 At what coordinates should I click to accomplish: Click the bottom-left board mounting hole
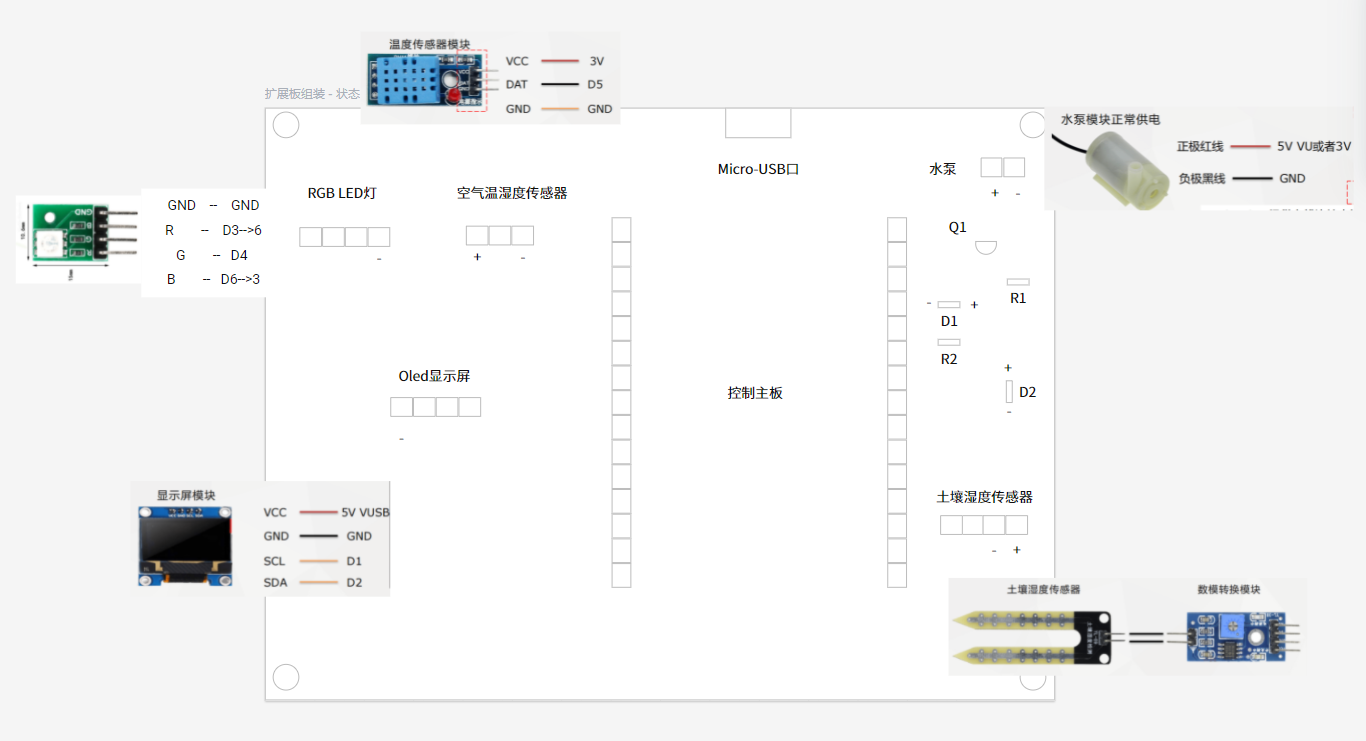pos(286,677)
